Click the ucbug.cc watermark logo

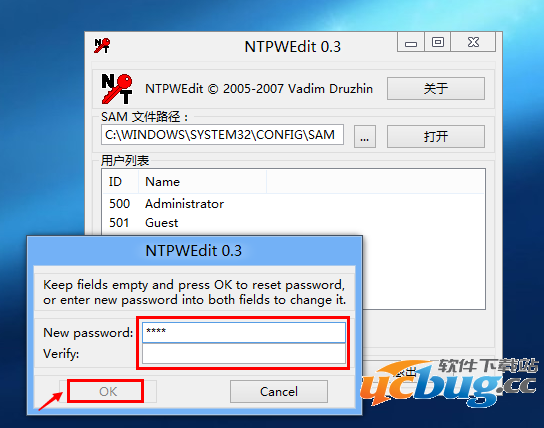(449, 383)
